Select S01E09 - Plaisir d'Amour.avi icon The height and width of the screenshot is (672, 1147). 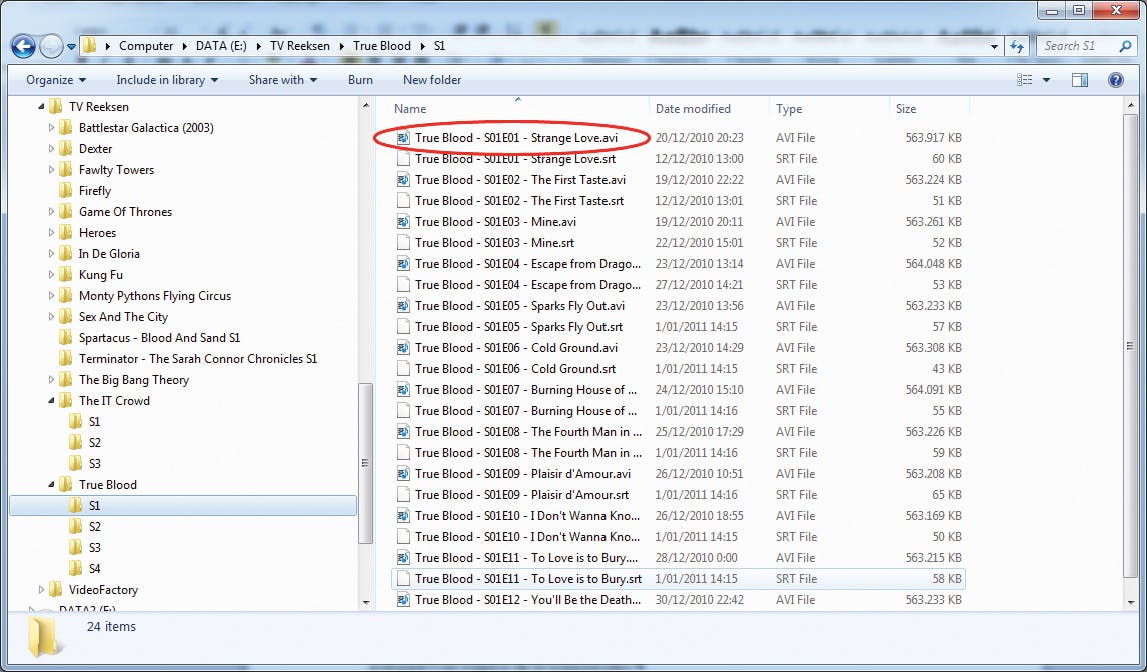click(402, 474)
